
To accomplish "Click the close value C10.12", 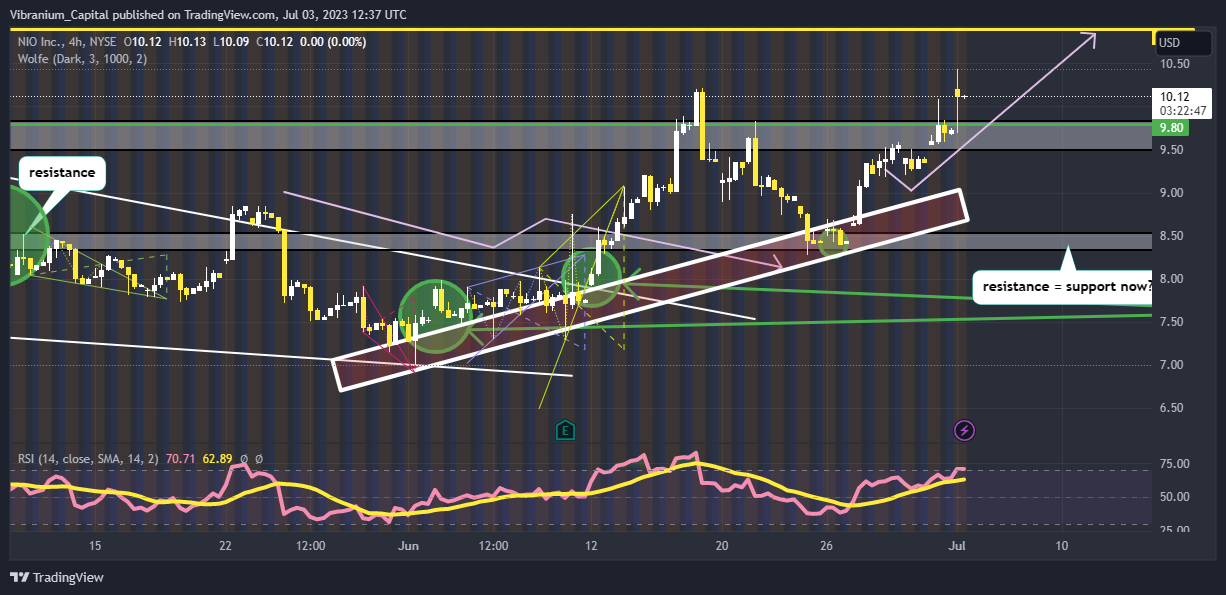I will [274, 42].
